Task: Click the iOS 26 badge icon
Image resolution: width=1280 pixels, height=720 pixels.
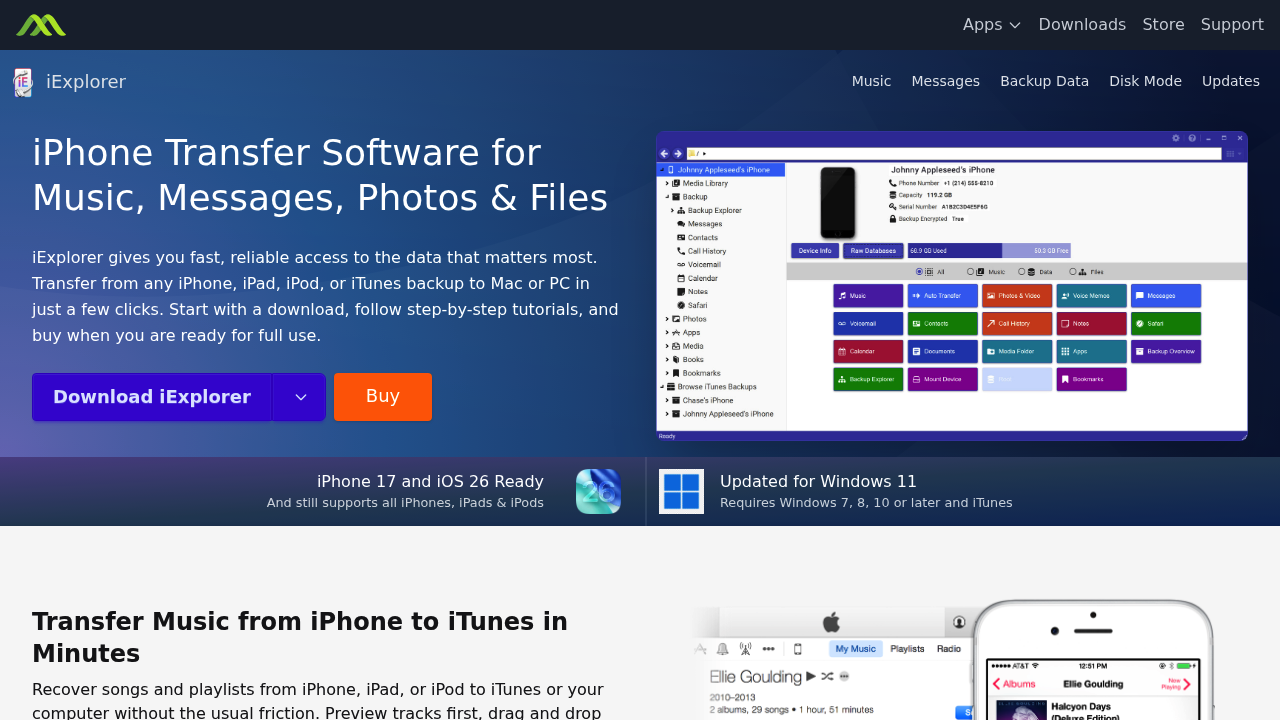Action: tap(598, 492)
